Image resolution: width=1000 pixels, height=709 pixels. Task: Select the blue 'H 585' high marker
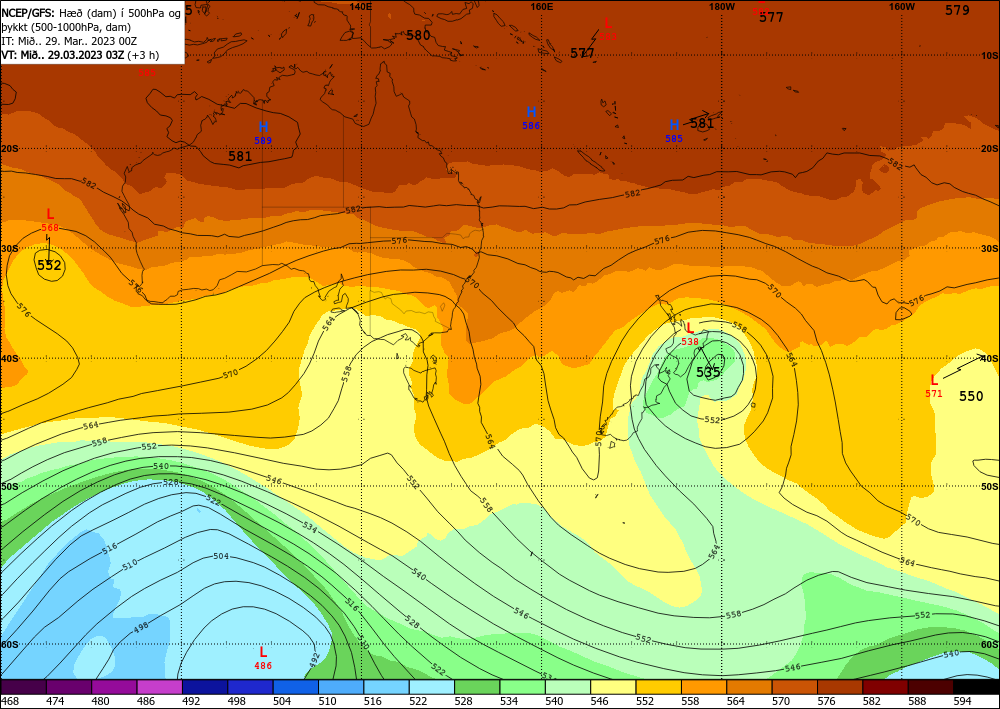point(674,131)
